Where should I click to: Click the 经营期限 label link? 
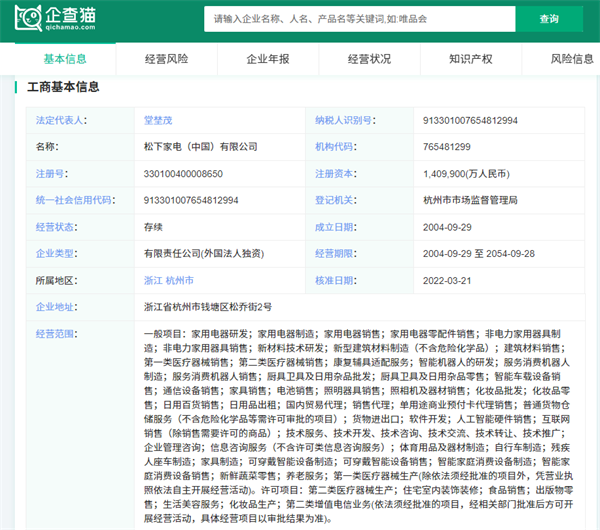[x=336, y=253]
